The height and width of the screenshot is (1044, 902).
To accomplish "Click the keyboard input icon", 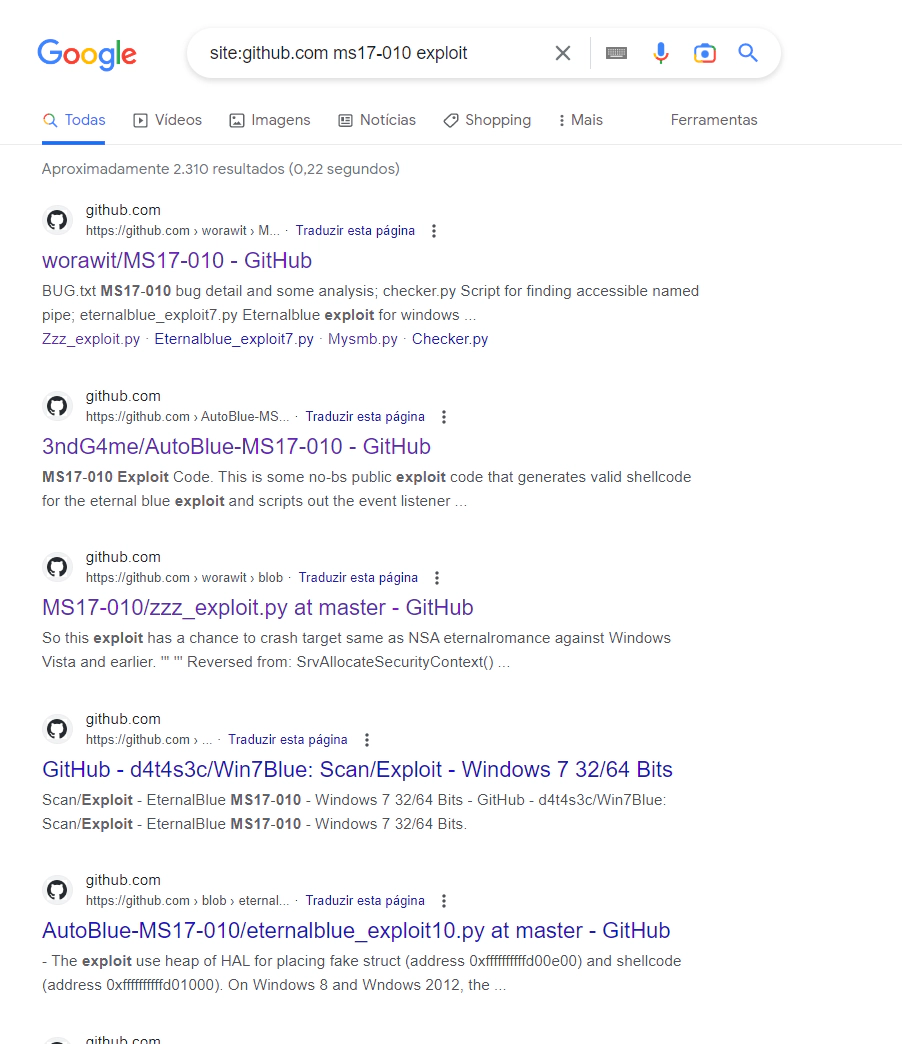I will [616, 53].
